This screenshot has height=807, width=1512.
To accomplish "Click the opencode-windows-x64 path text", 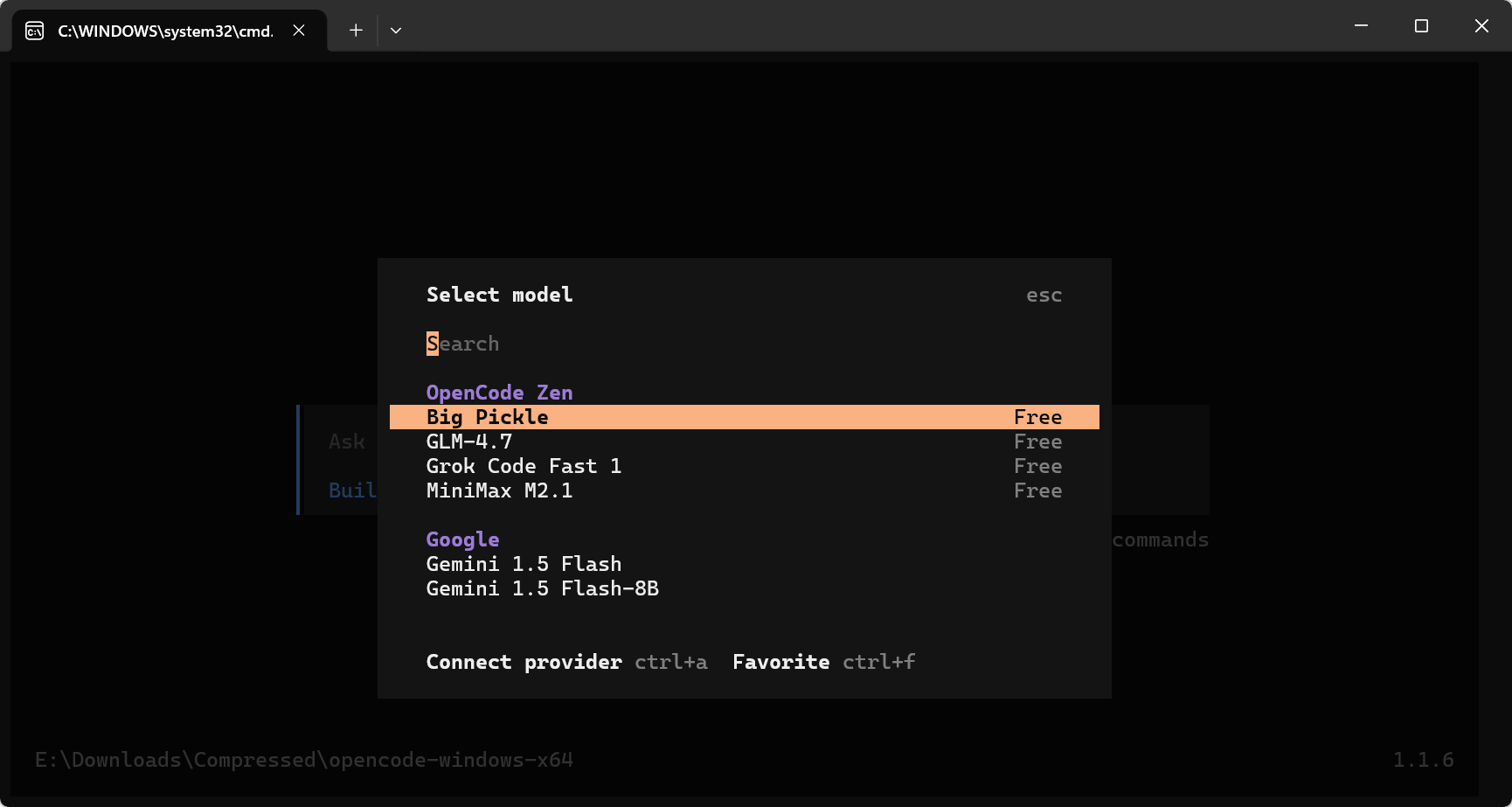I will pos(304,760).
